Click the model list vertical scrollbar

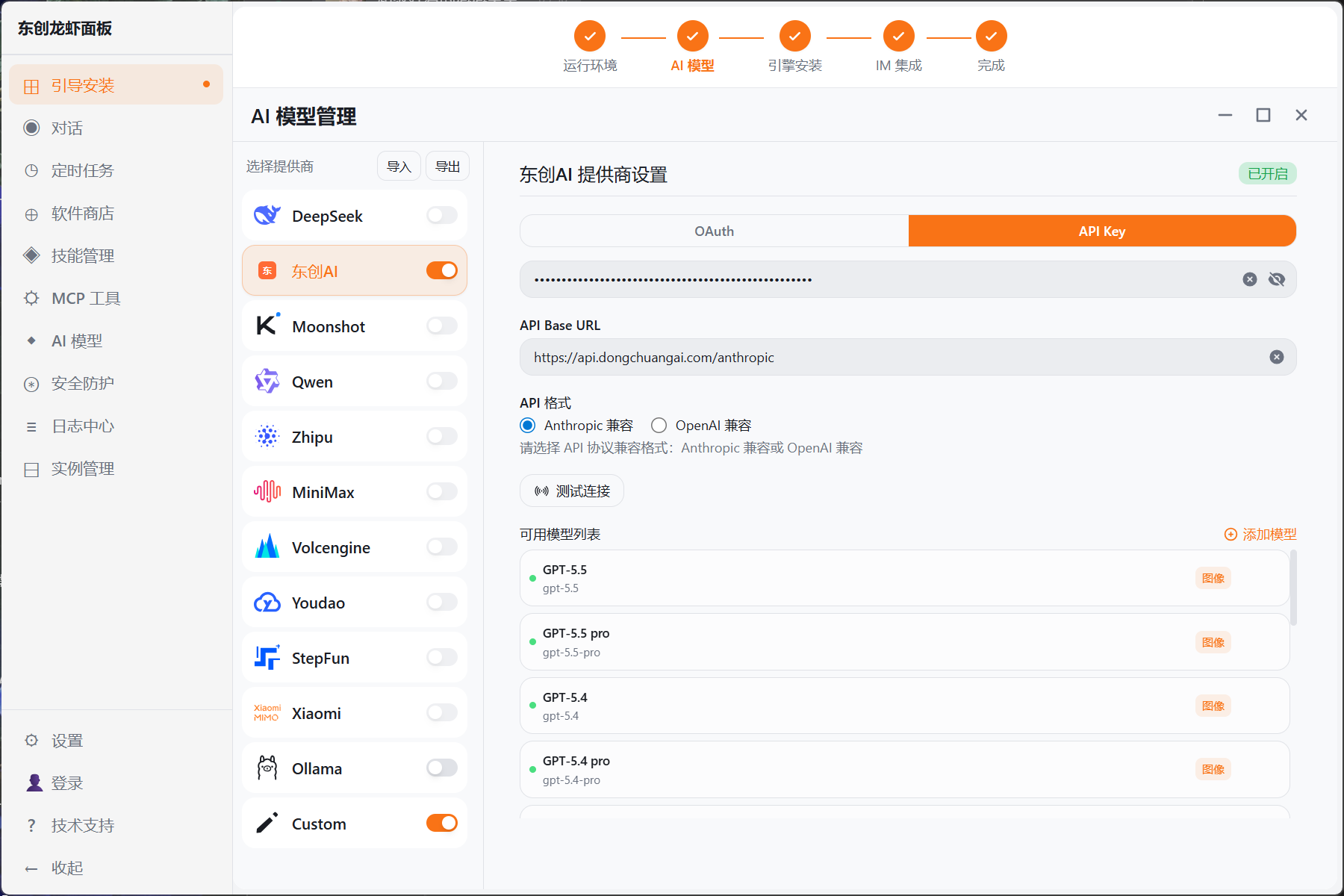tap(1293, 587)
